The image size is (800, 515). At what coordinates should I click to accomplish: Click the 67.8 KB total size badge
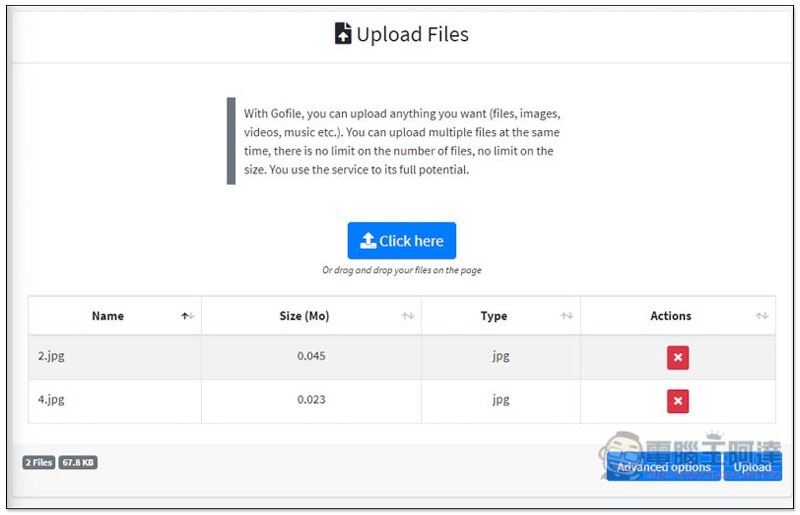coord(78,462)
